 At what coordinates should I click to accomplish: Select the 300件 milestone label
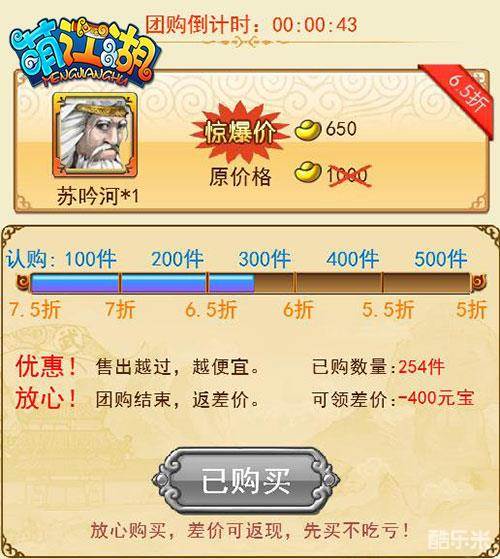click(x=265, y=259)
